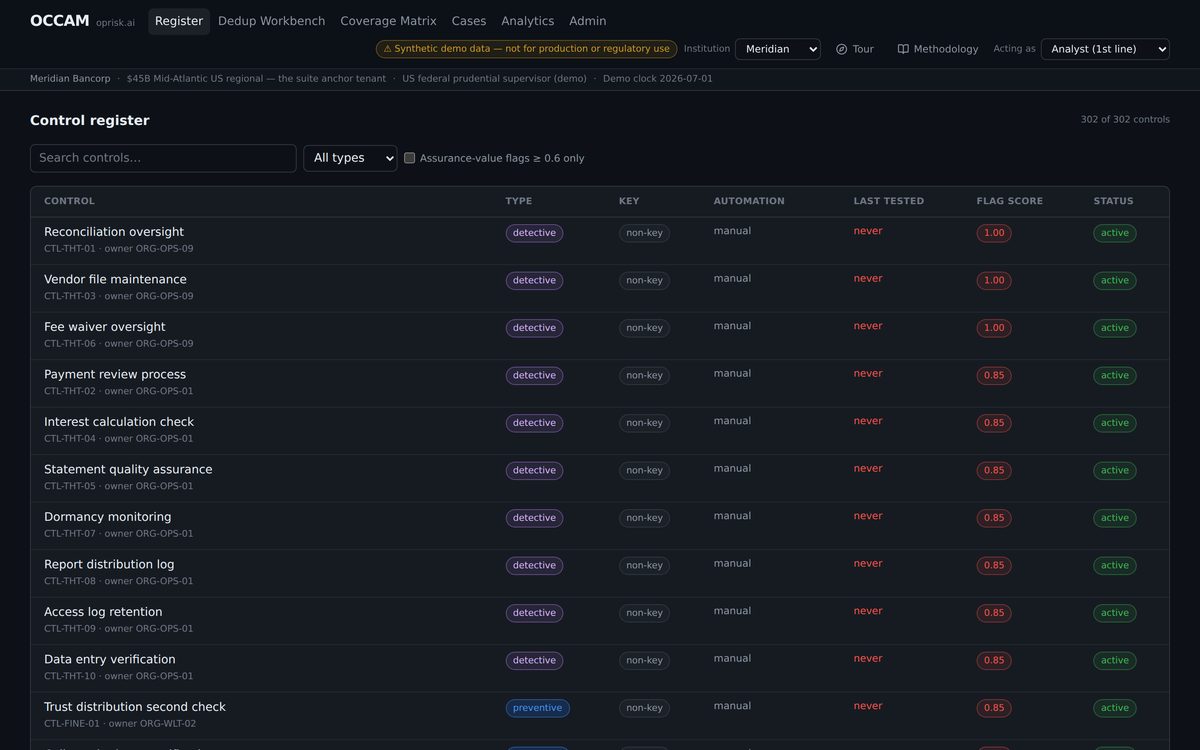The width and height of the screenshot is (1200, 750).
Task: Open the Interest calculation check control
Action: tap(119, 422)
